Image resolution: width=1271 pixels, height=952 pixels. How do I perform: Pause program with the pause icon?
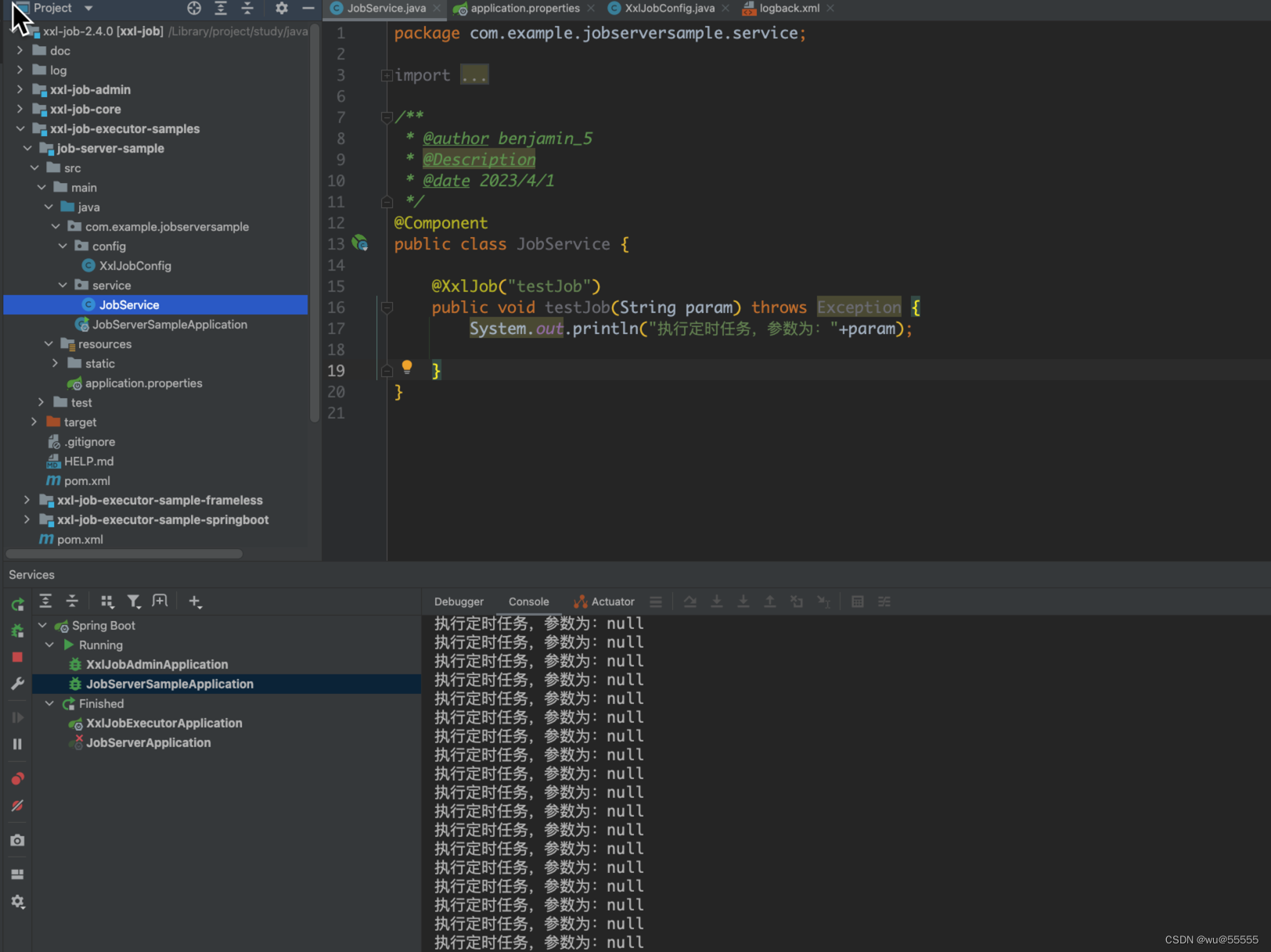pyautogui.click(x=17, y=744)
